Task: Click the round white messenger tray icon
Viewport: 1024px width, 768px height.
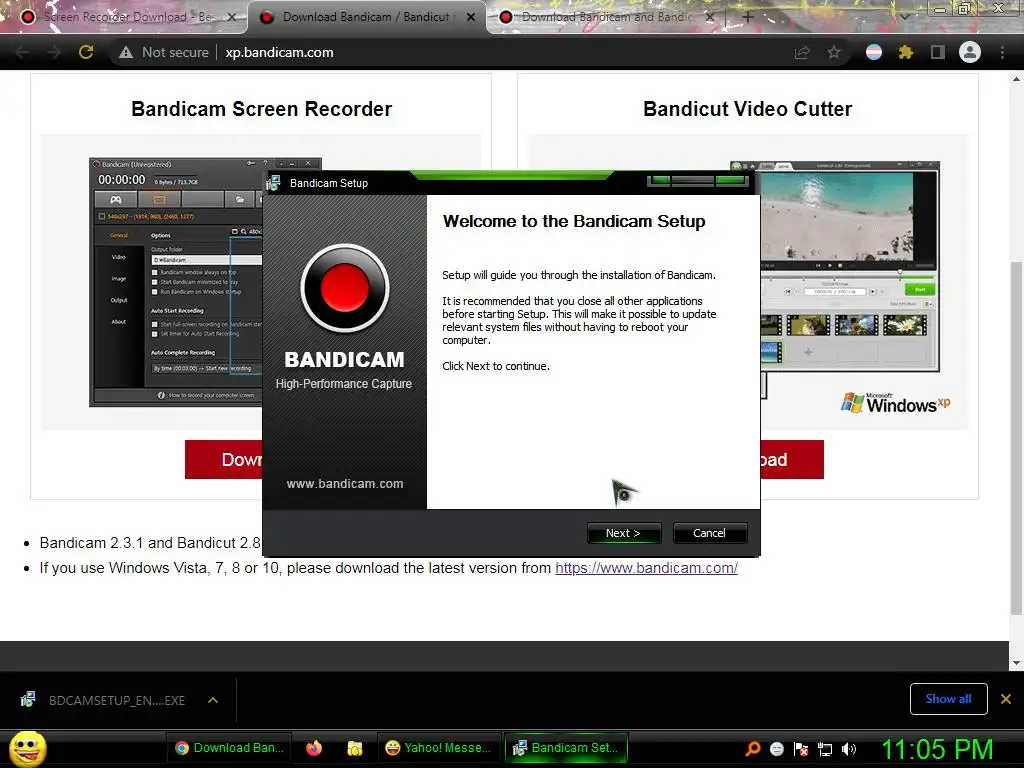Action: pyautogui.click(x=776, y=748)
